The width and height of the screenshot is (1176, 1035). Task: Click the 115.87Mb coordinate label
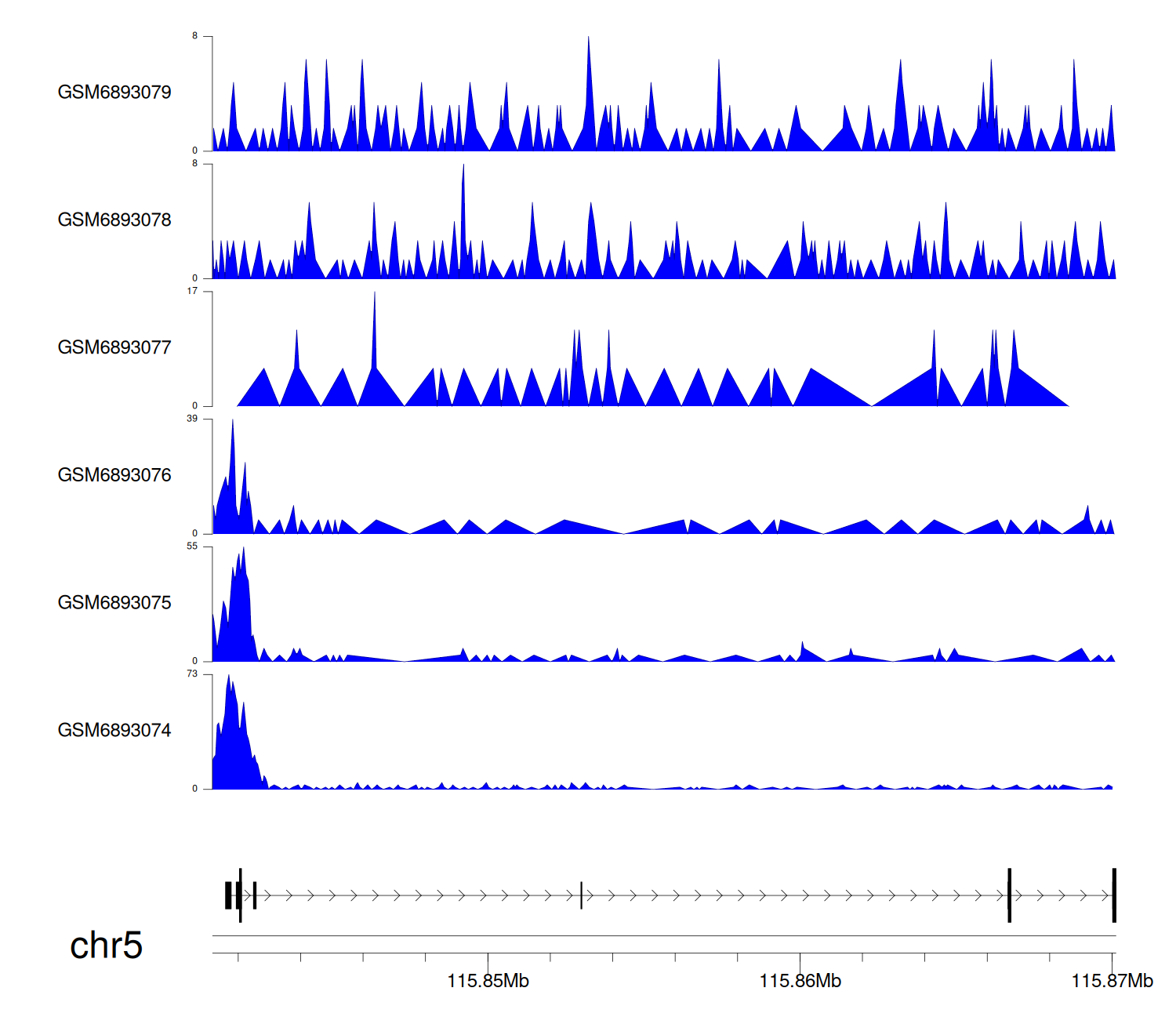(x=1112, y=982)
